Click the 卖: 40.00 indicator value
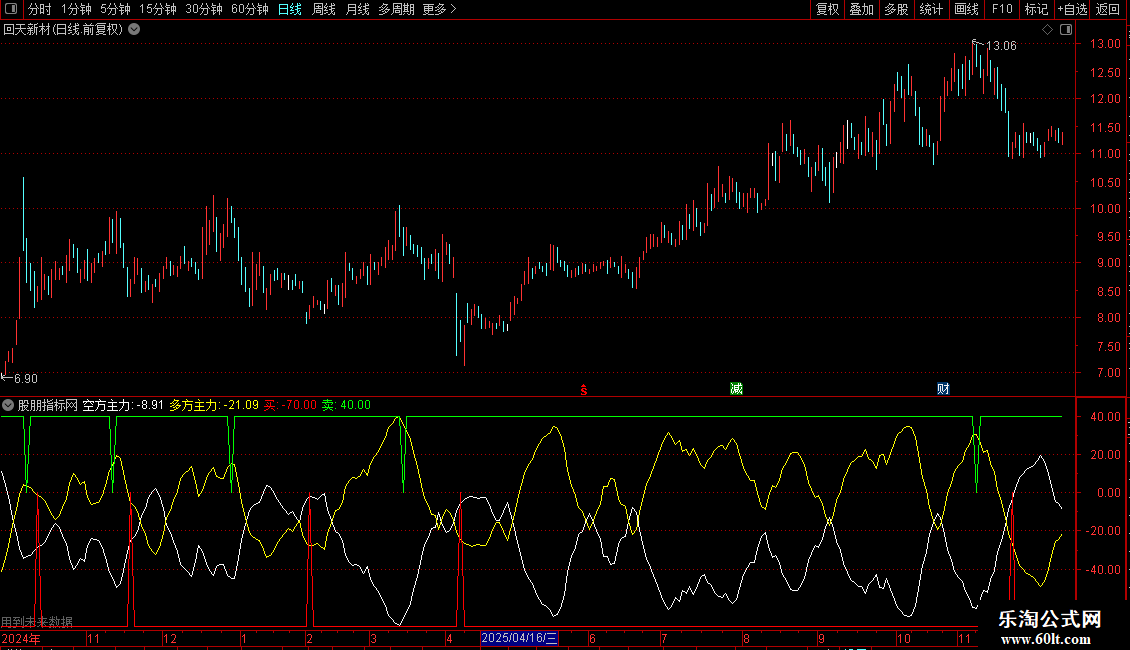This screenshot has height=650, width=1130. point(346,405)
